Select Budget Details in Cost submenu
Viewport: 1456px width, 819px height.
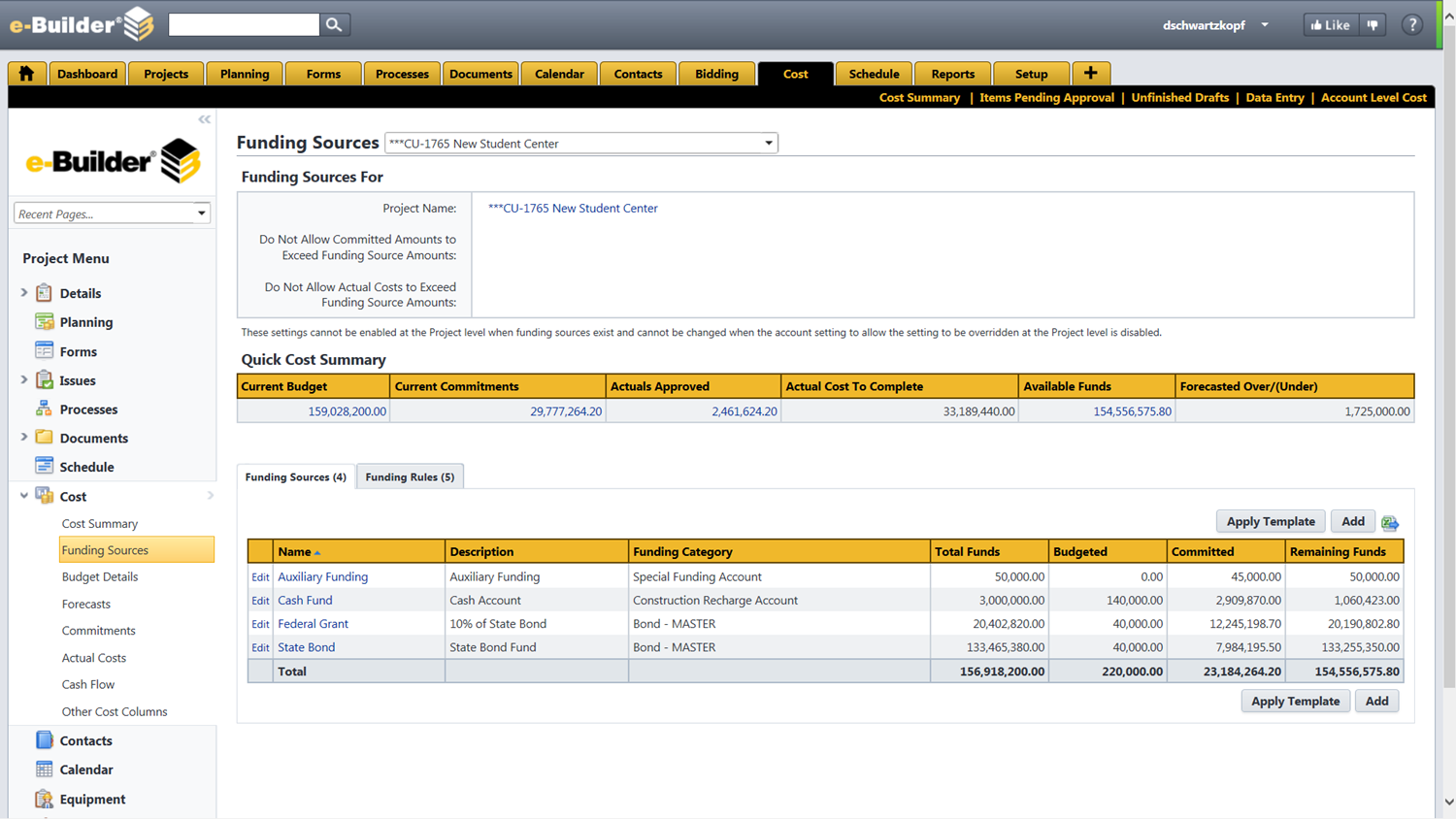(100, 576)
